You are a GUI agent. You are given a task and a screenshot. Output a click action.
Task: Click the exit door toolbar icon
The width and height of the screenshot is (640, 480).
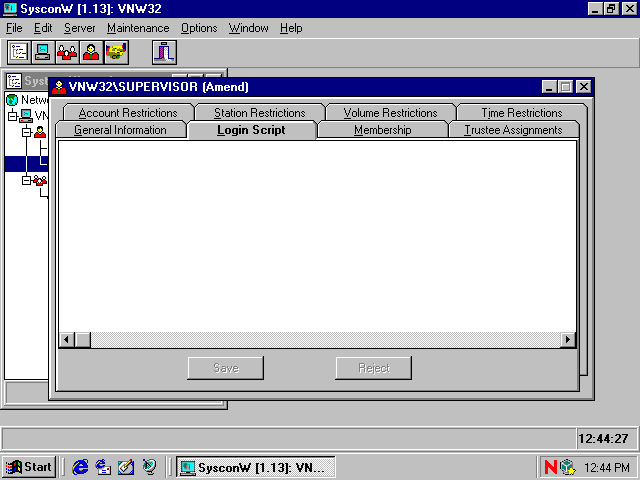[x=164, y=52]
